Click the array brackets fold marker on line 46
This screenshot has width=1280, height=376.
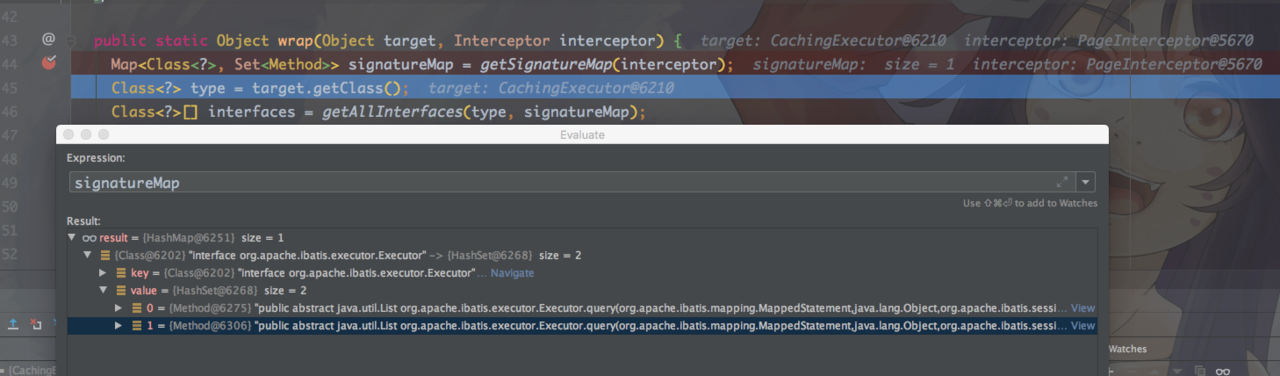190,112
